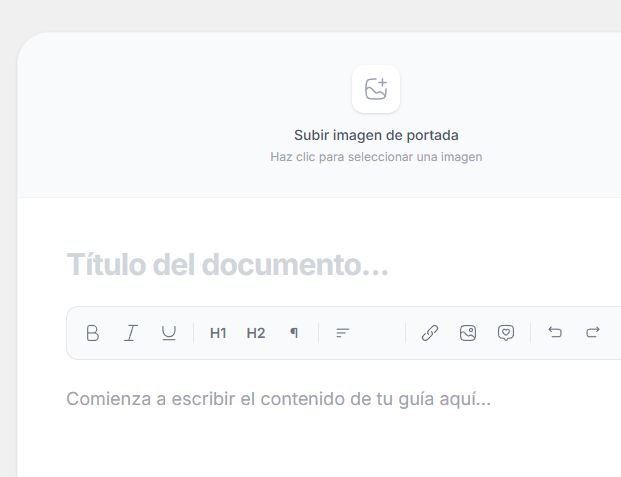Apply H1 heading style
Image resolution: width=621 pixels, height=477 pixels.
[218, 333]
